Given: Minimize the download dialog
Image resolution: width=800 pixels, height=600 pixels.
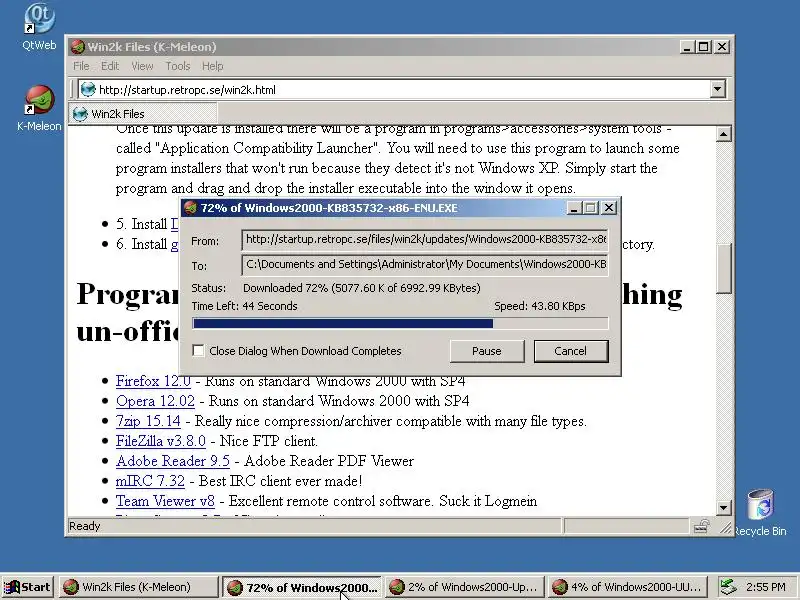Looking at the screenshot, I should [574, 208].
